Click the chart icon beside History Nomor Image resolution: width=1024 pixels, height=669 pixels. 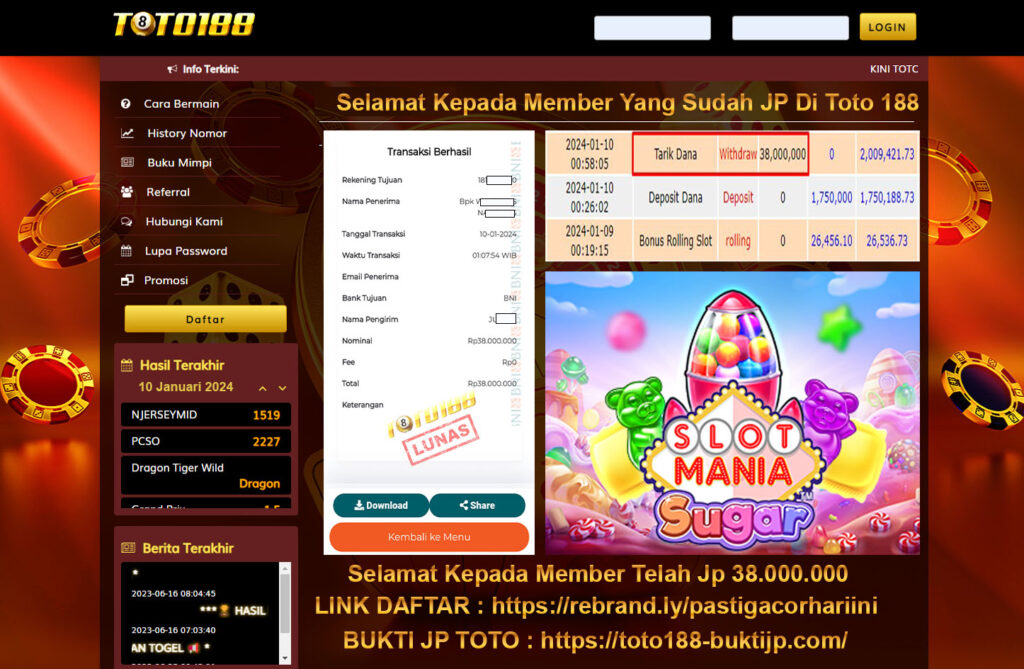(127, 133)
